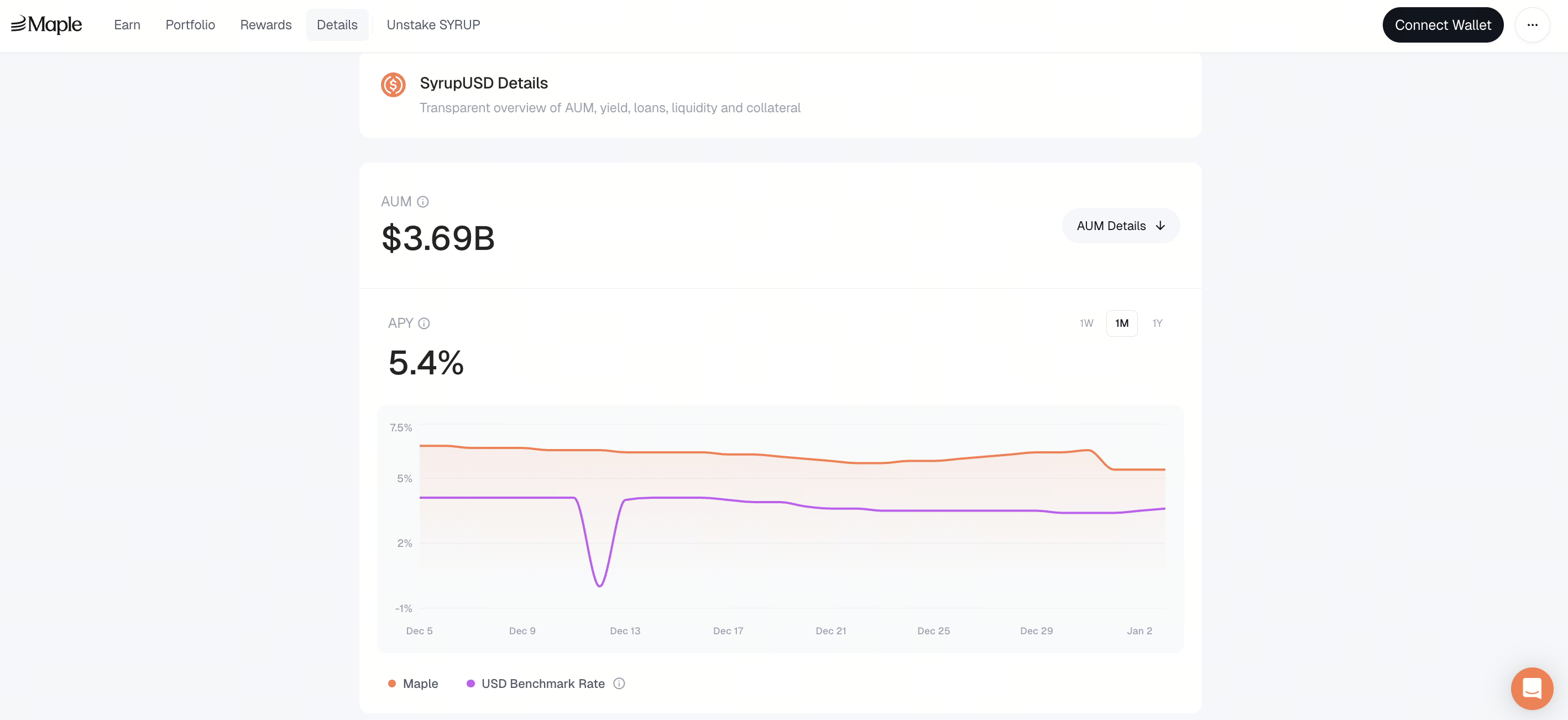
Task: Select the 1M chart range
Action: pos(1121,323)
